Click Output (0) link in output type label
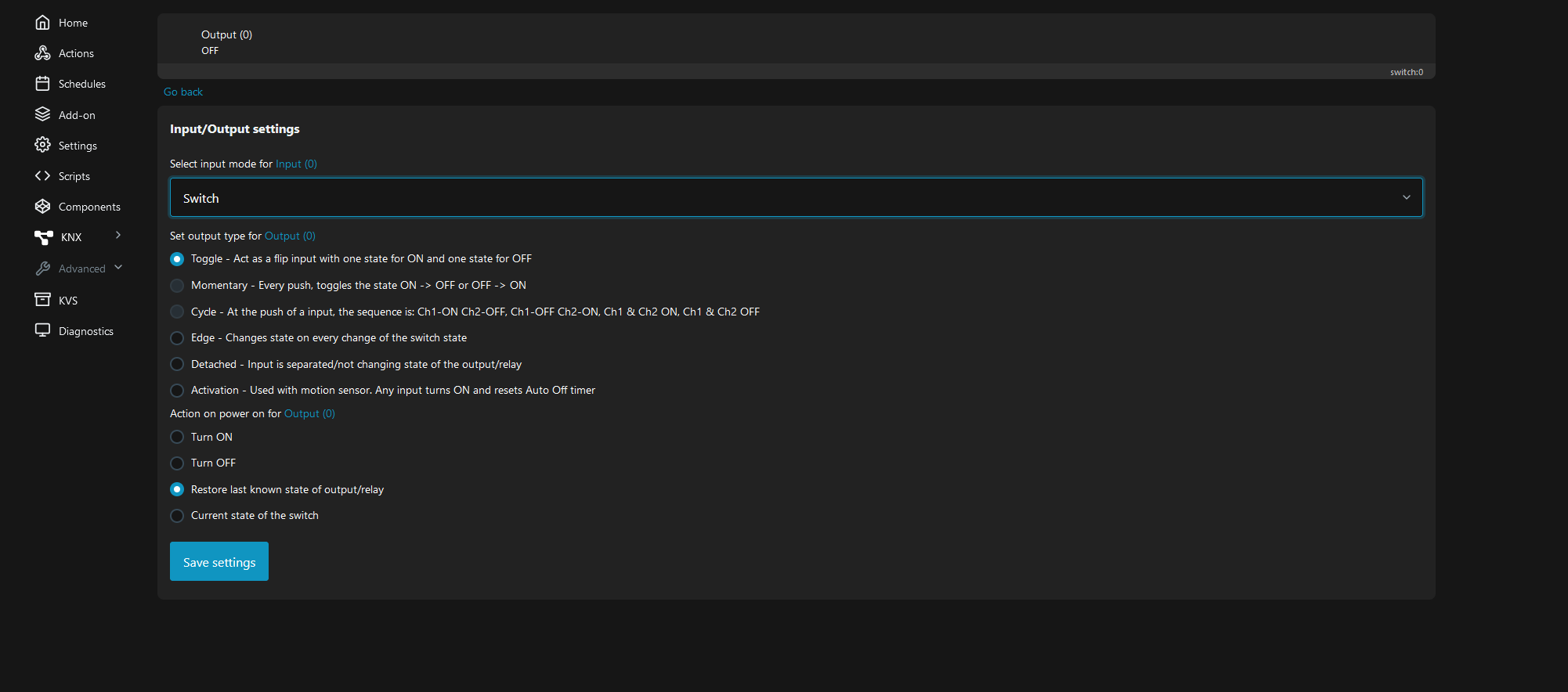Screen dimensions: 1568x692 pos(290,236)
